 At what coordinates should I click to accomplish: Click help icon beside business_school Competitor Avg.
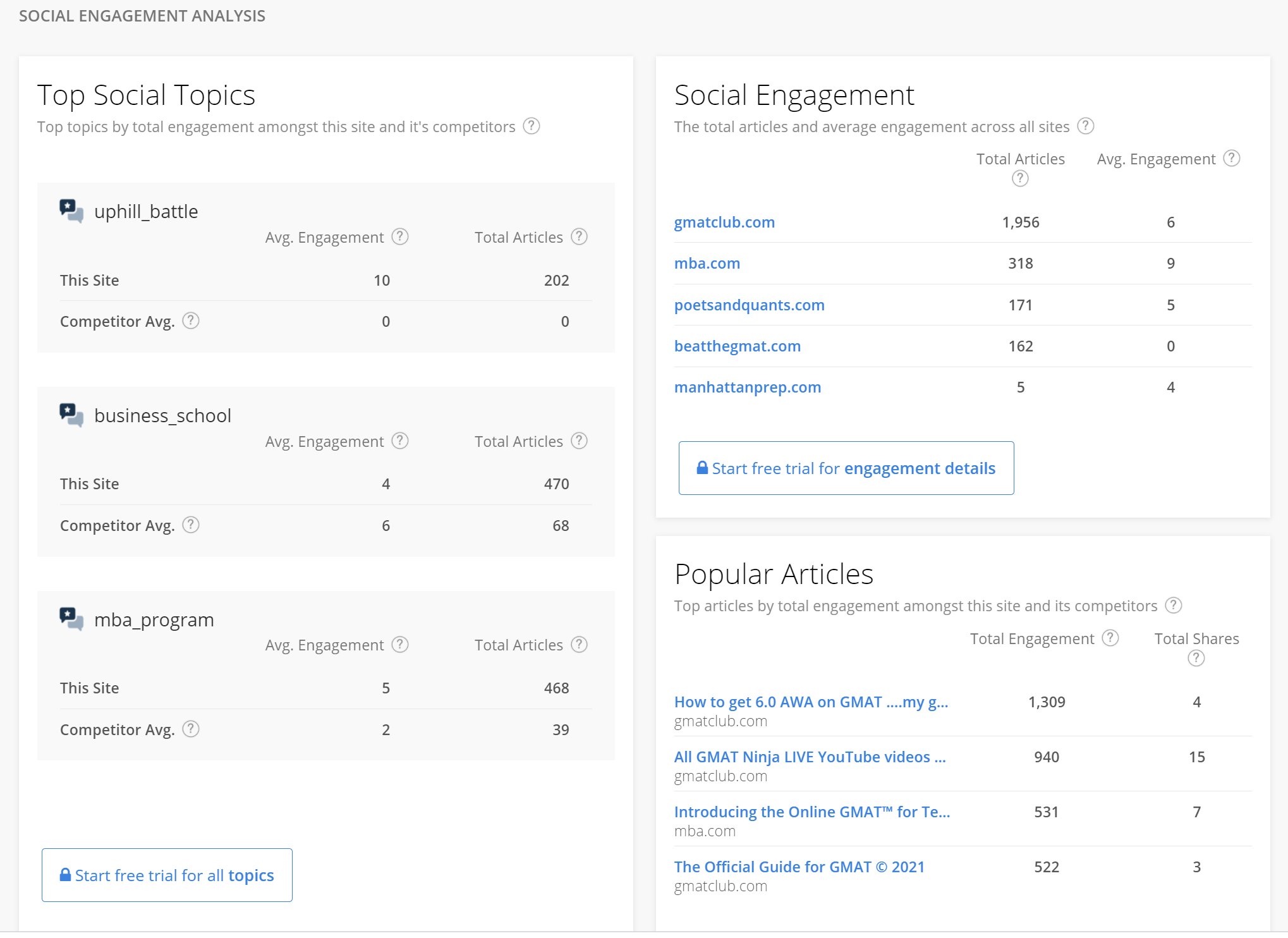(191, 525)
